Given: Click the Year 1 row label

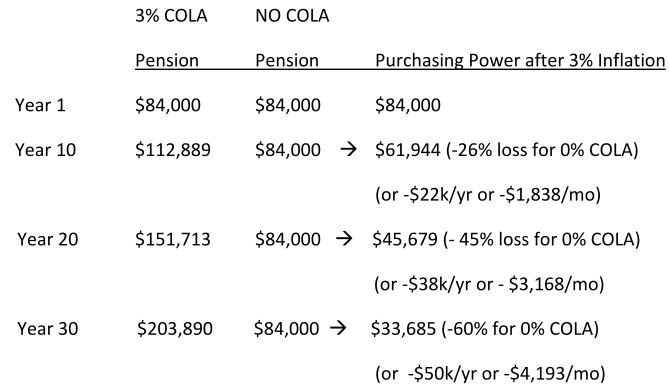Looking at the screenshot, I should click(40, 105).
